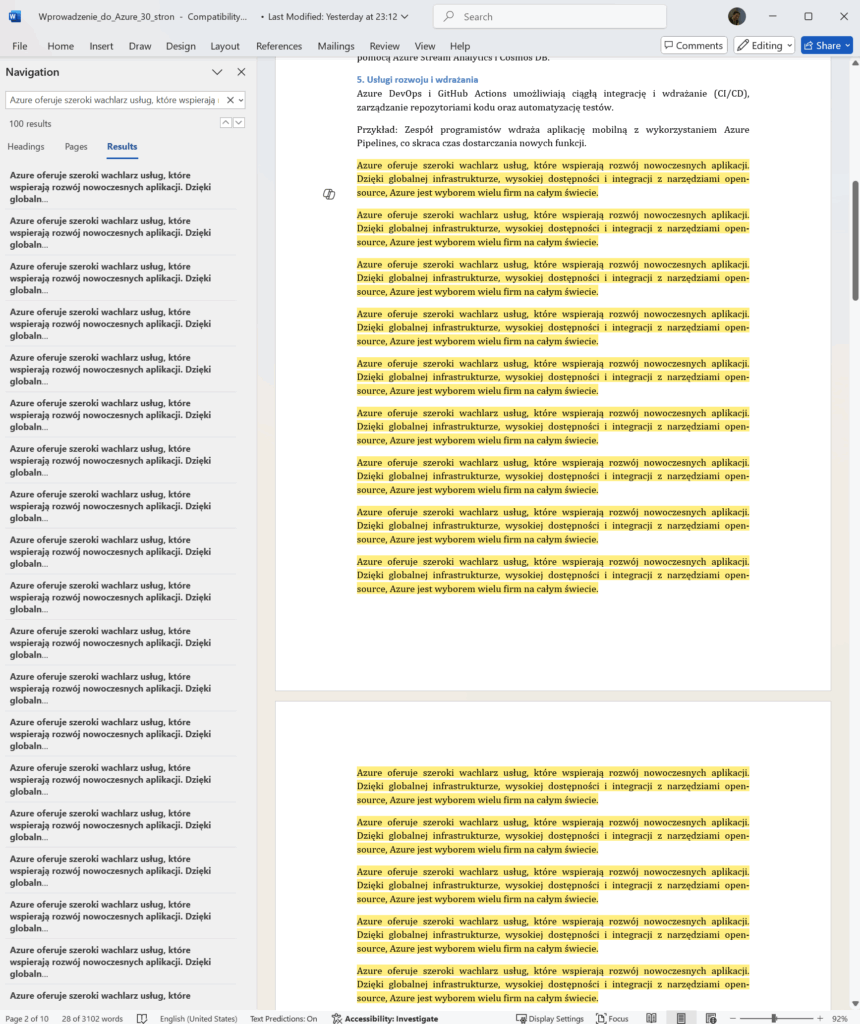
Task: Click the 5. Usługi rozwoju i wdrażania heading
Action: [x=417, y=80]
